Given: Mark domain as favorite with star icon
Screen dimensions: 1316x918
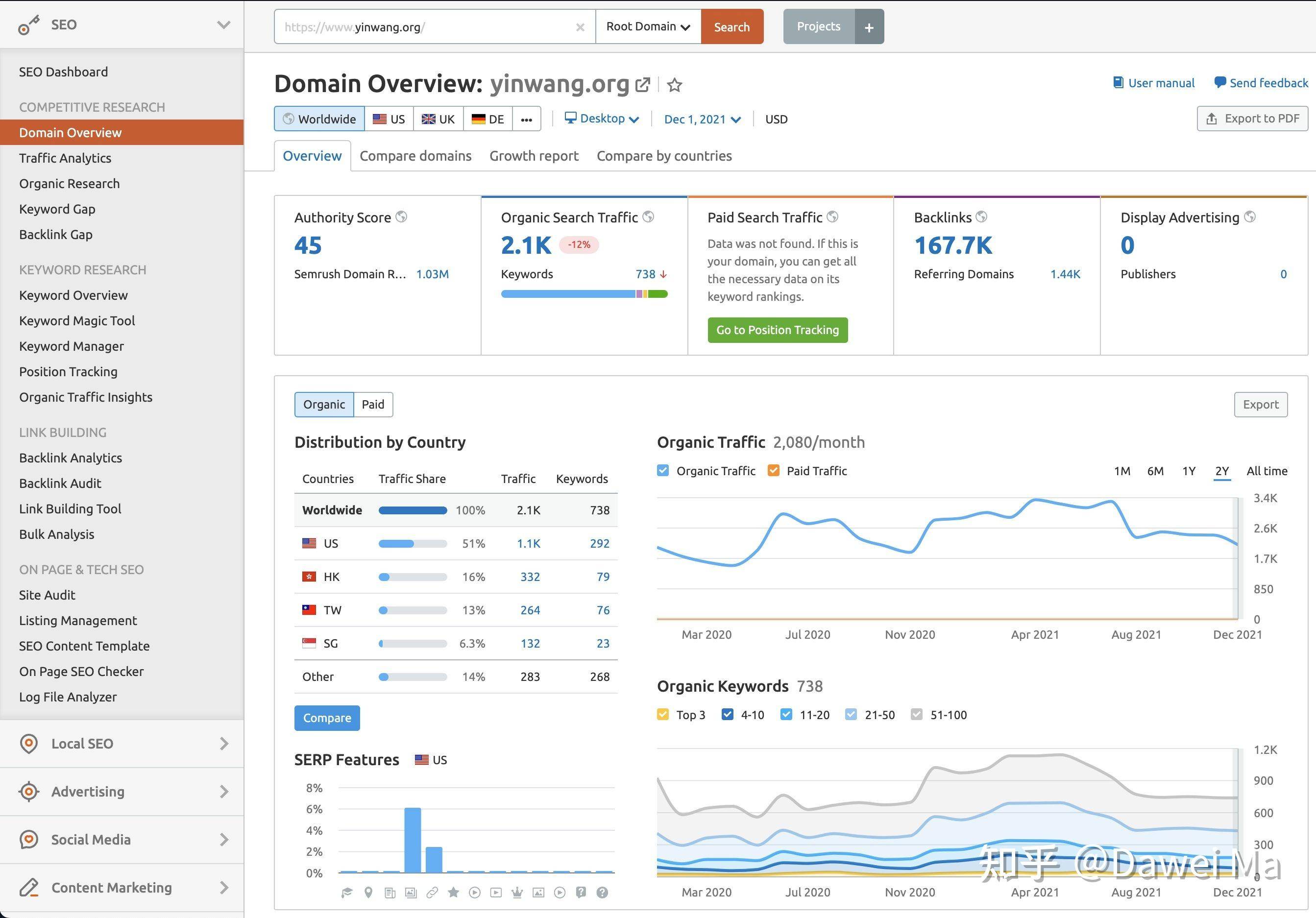Looking at the screenshot, I should (x=675, y=85).
